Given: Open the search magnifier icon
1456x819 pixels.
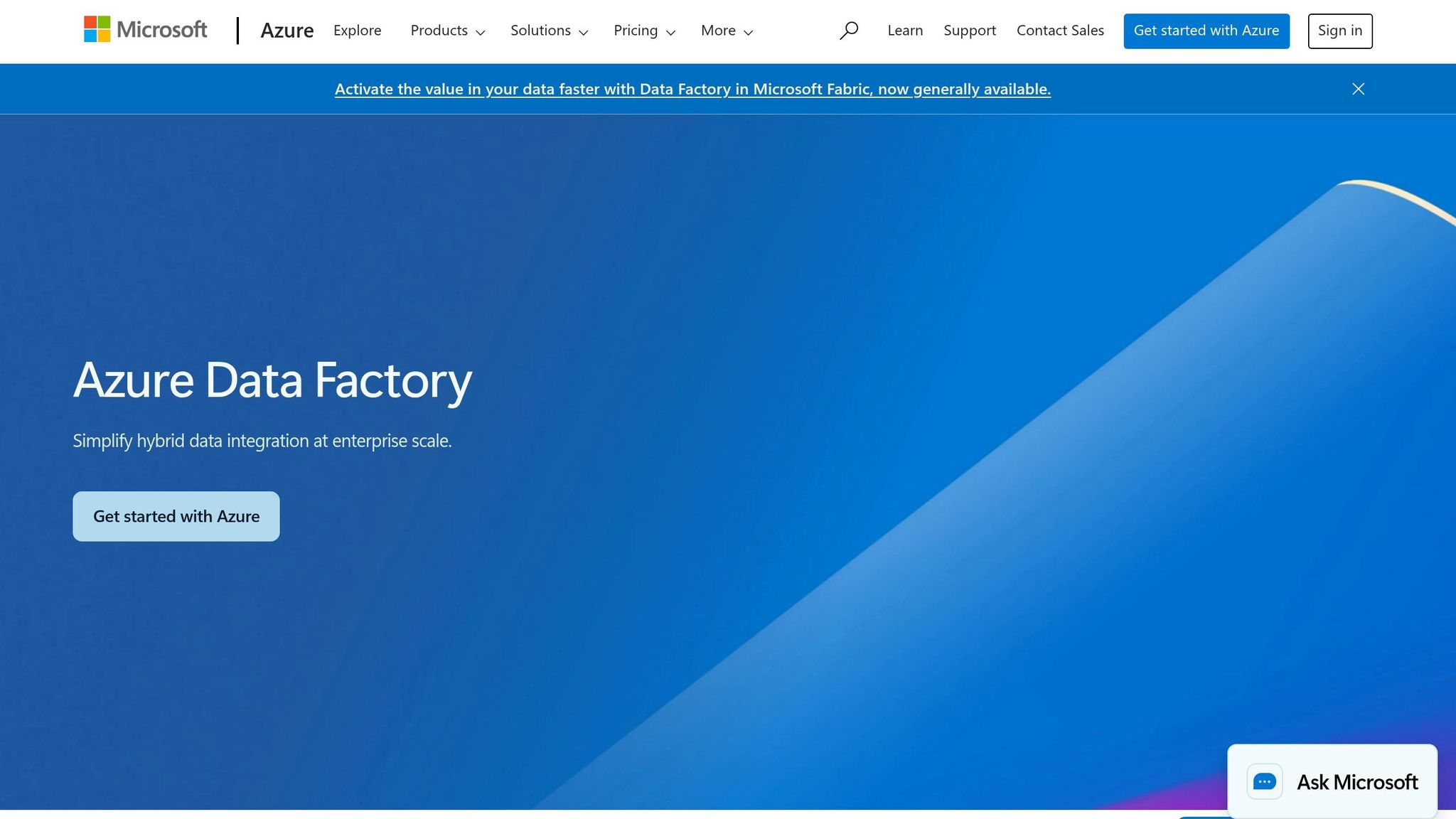Looking at the screenshot, I should tap(849, 31).
